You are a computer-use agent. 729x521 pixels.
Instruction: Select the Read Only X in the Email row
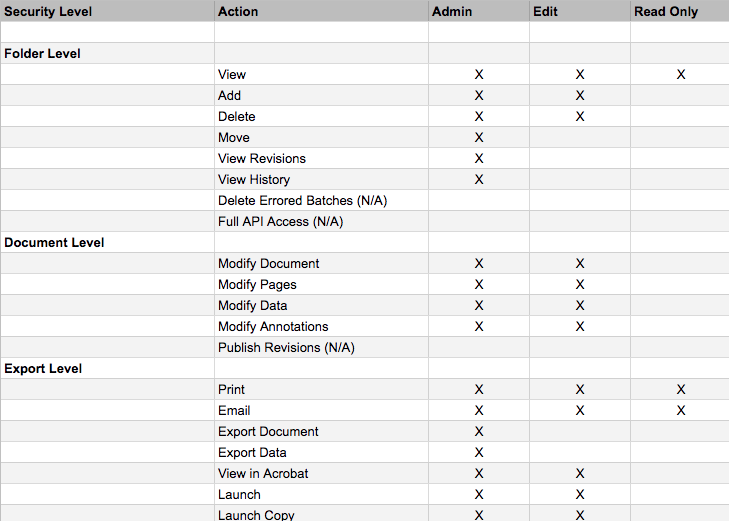pos(681,410)
